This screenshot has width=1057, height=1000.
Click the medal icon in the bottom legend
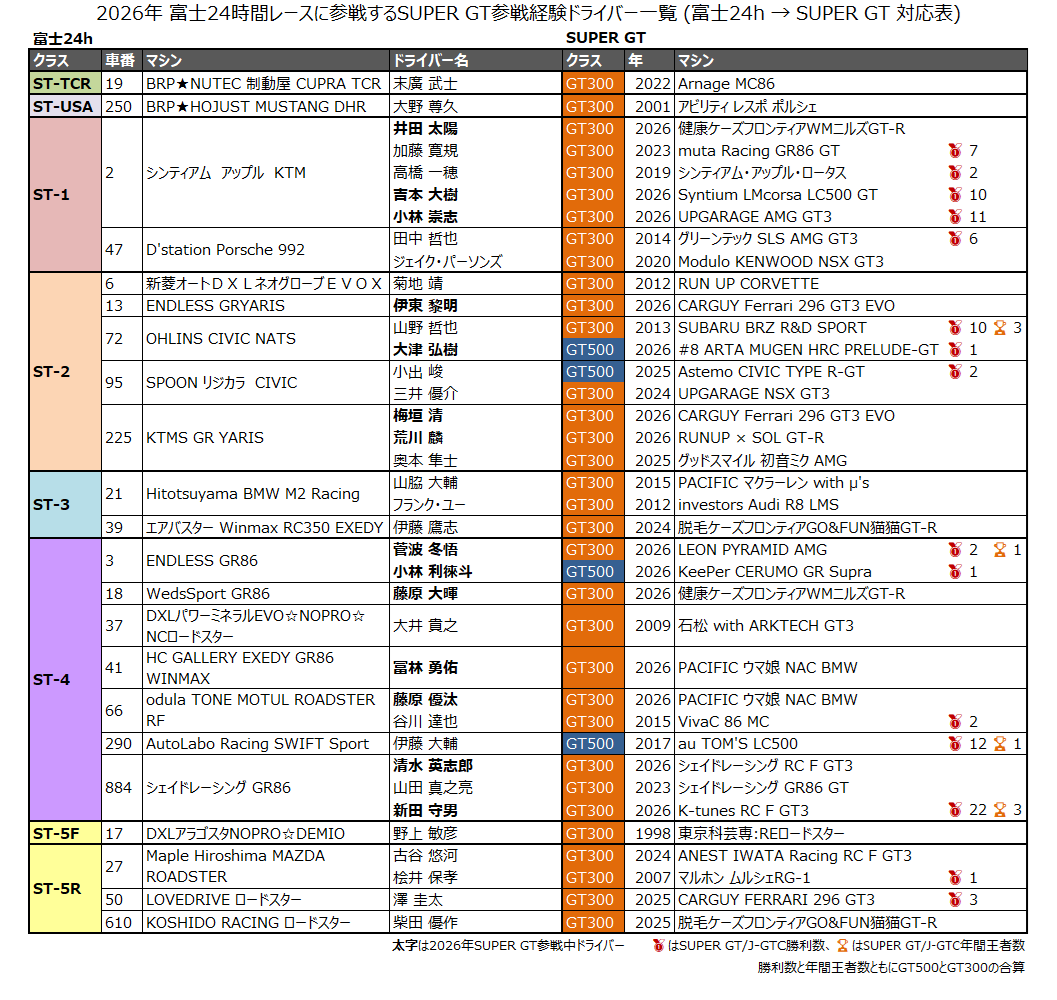tap(659, 945)
